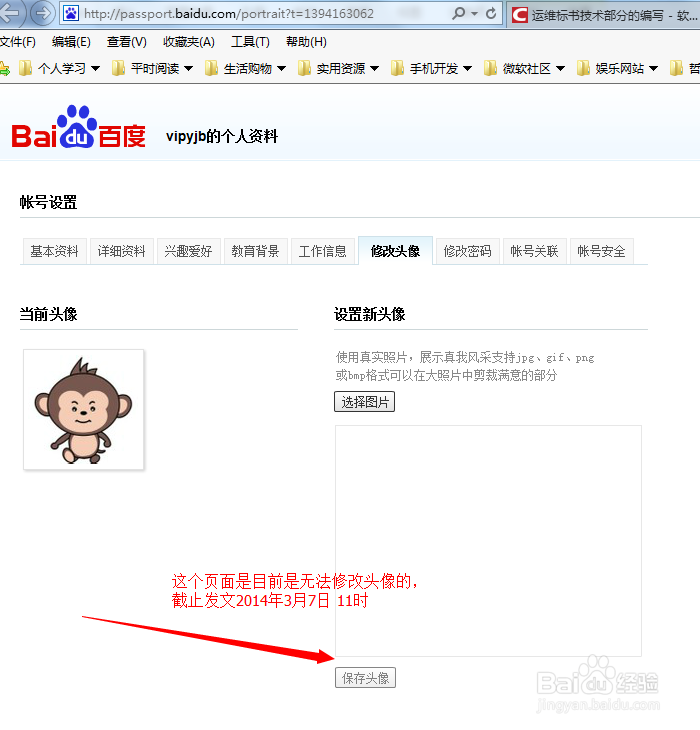The width and height of the screenshot is (700, 730).
Task: Click the current monkey avatar thumbnail
Action: (84, 410)
